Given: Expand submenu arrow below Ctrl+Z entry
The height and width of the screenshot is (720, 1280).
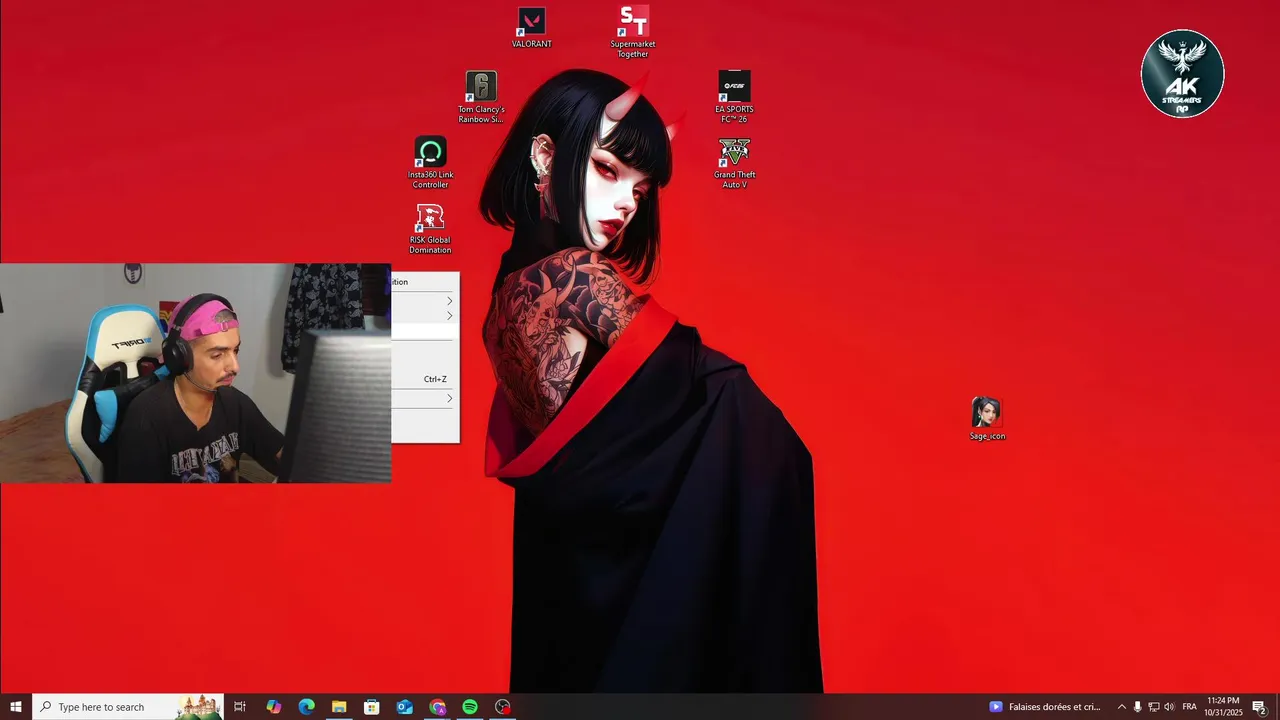Looking at the screenshot, I should (x=449, y=398).
